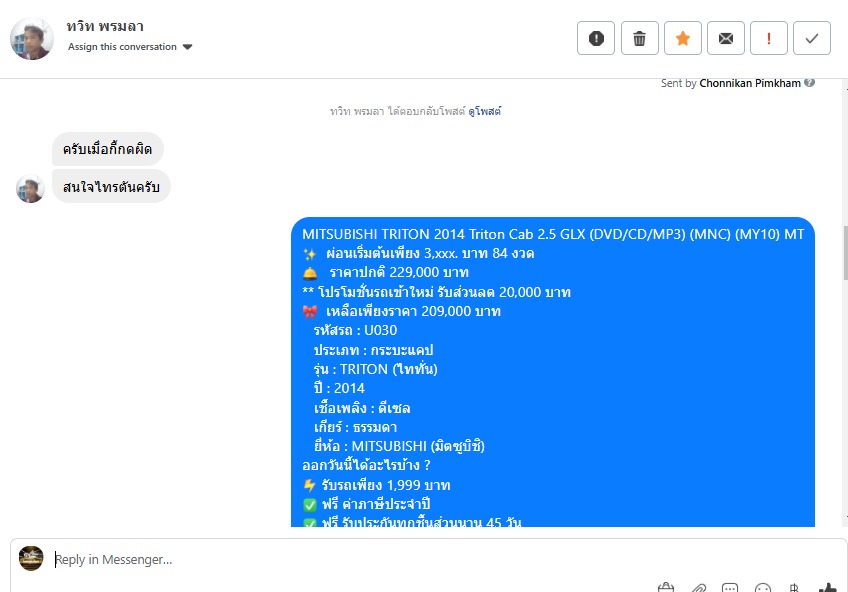Expand the Assign this conversation dropdown
Image resolution: width=848 pixels, height=592 pixels.
[x=130, y=47]
